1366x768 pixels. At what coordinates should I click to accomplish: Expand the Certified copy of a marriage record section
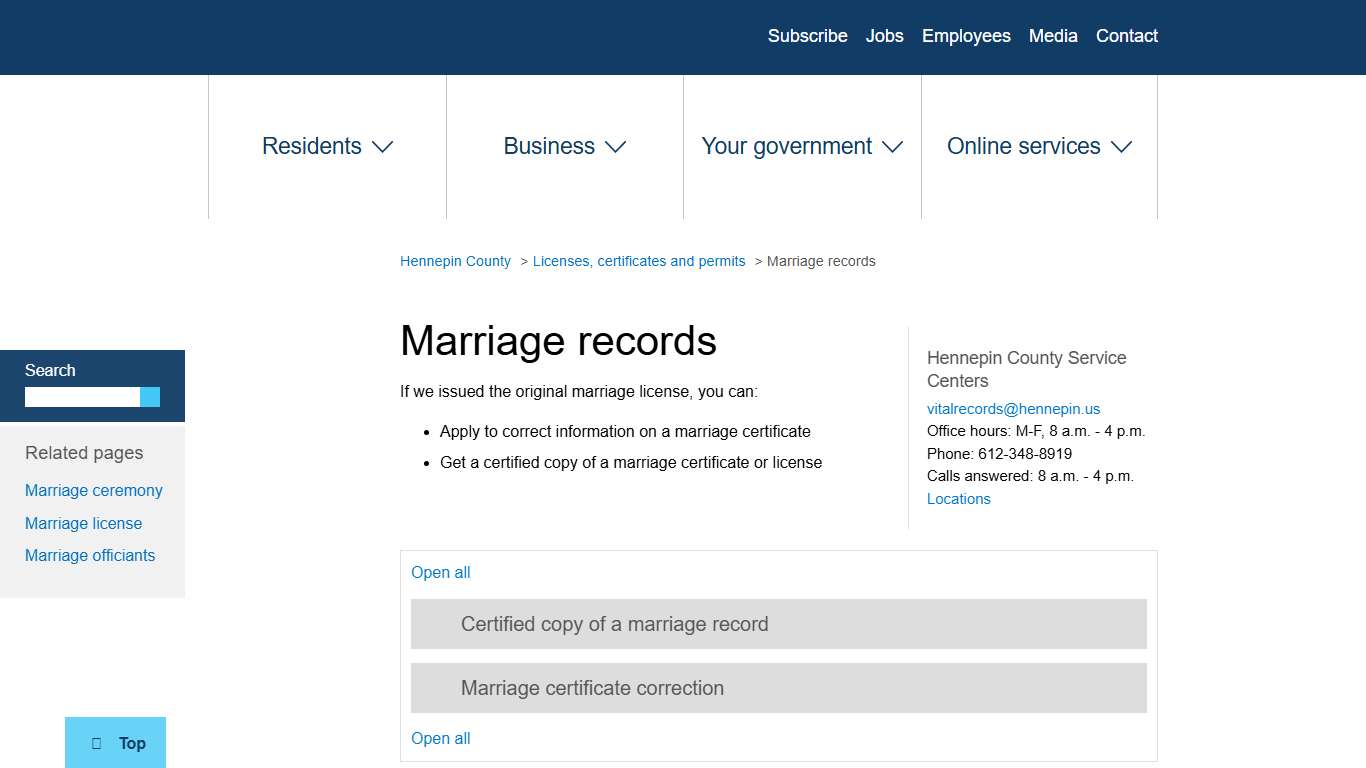(614, 623)
